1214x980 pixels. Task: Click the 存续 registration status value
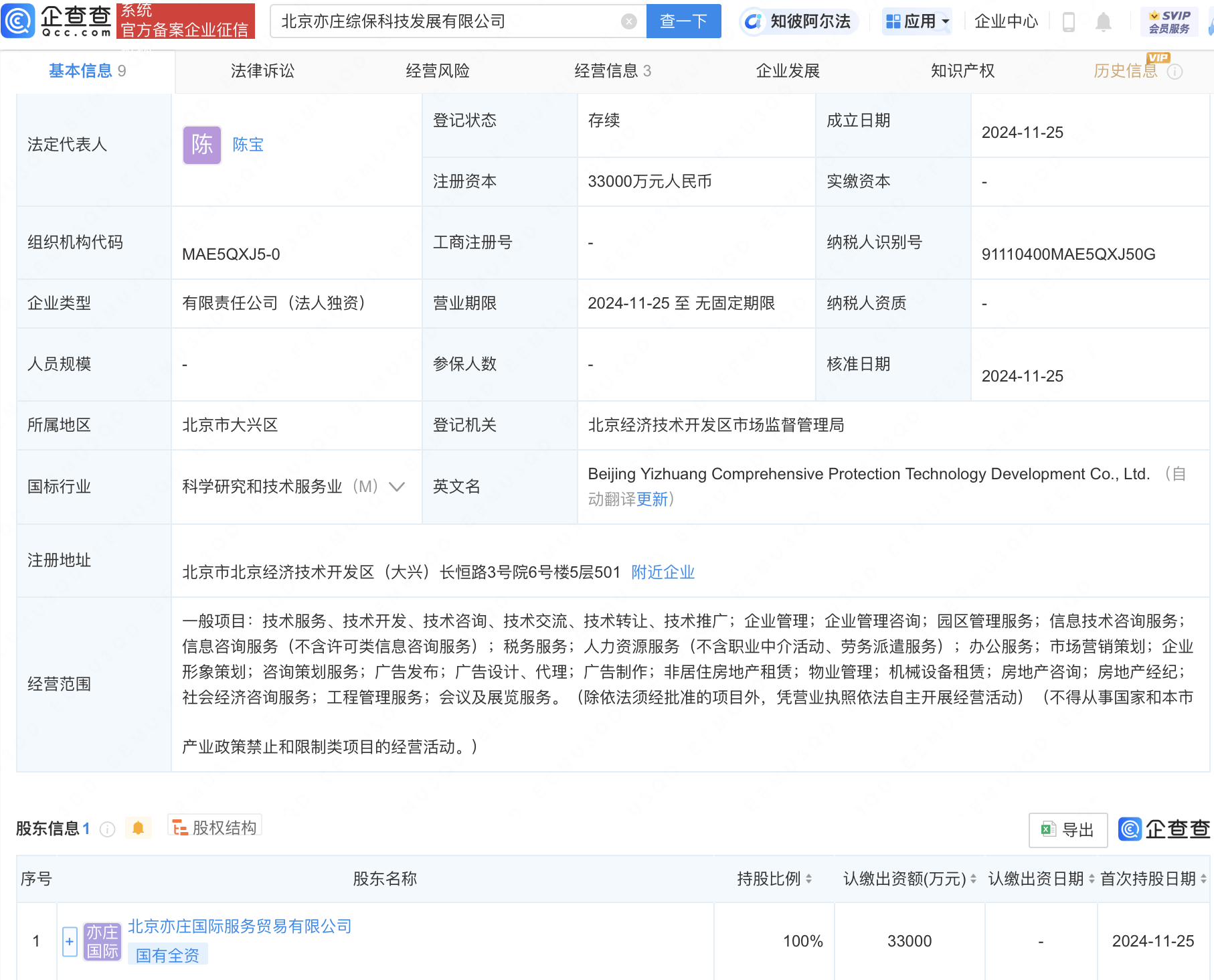(604, 120)
